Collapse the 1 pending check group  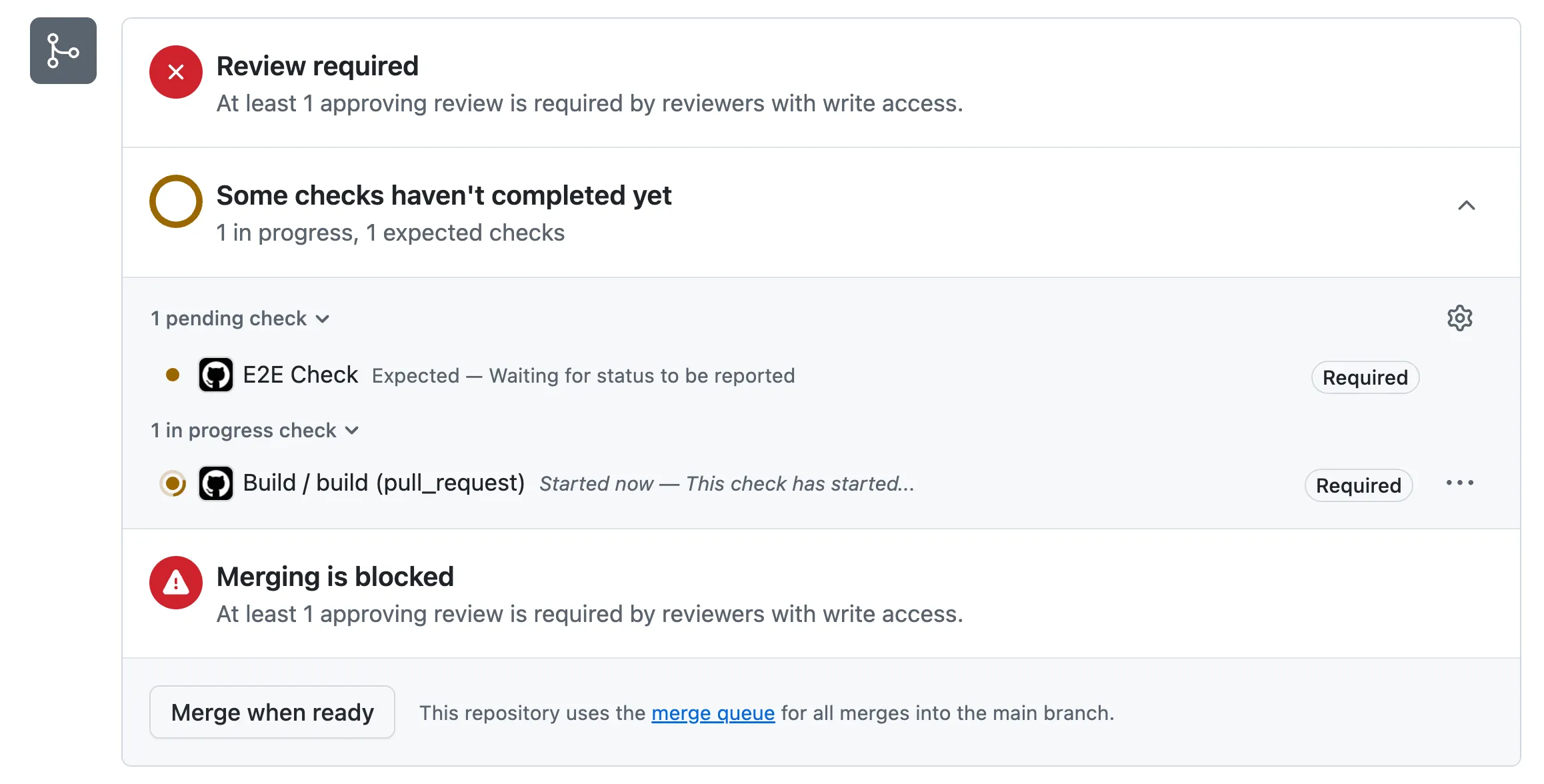pyautogui.click(x=240, y=319)
